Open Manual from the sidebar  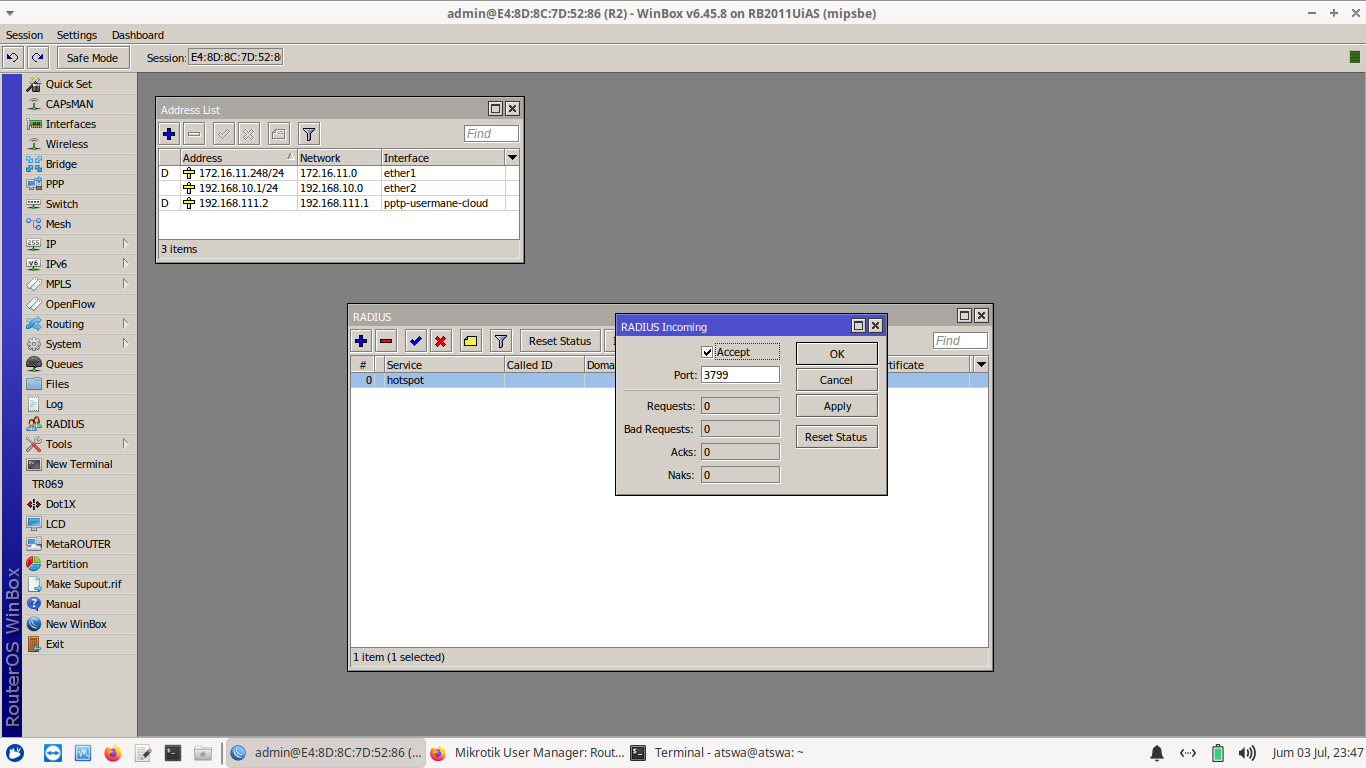80,604
